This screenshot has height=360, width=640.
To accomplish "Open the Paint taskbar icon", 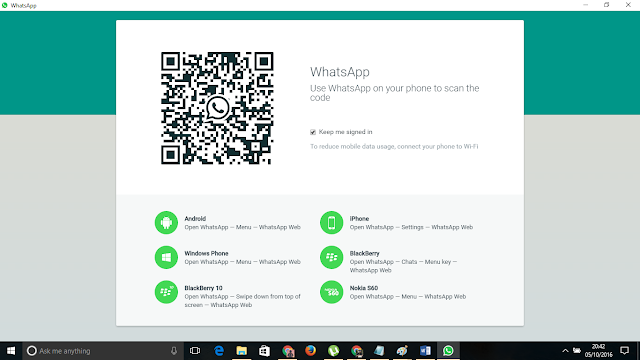I will coord(402,351).
